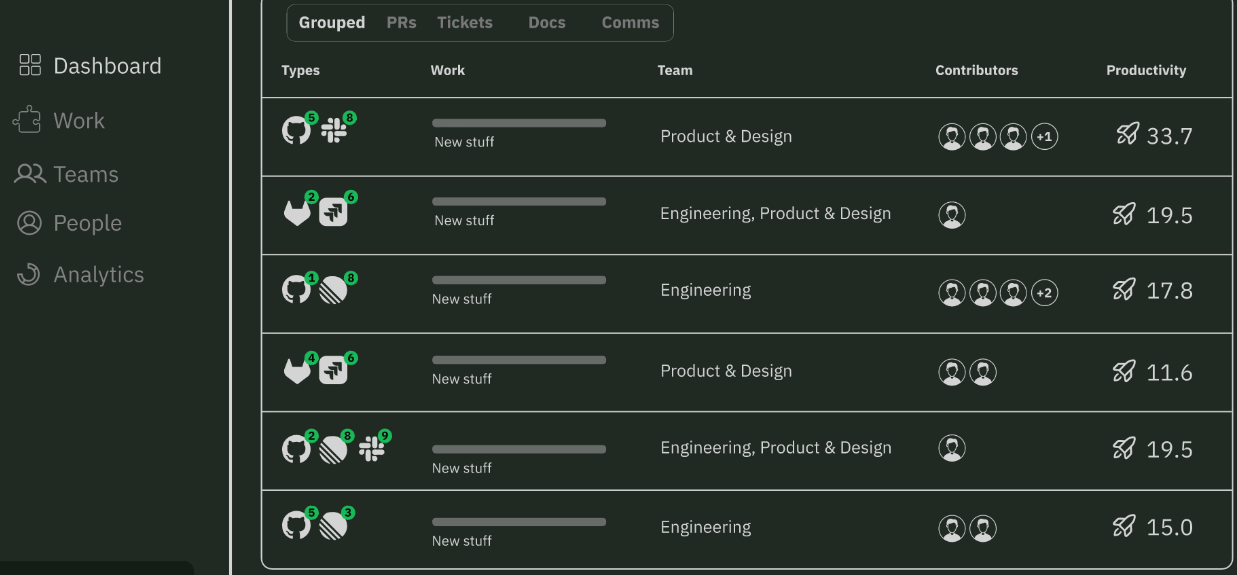Click the Teams people icon
Image resolution: width=1237 pixels, height=575 pixels.
(x=30, y=174)
